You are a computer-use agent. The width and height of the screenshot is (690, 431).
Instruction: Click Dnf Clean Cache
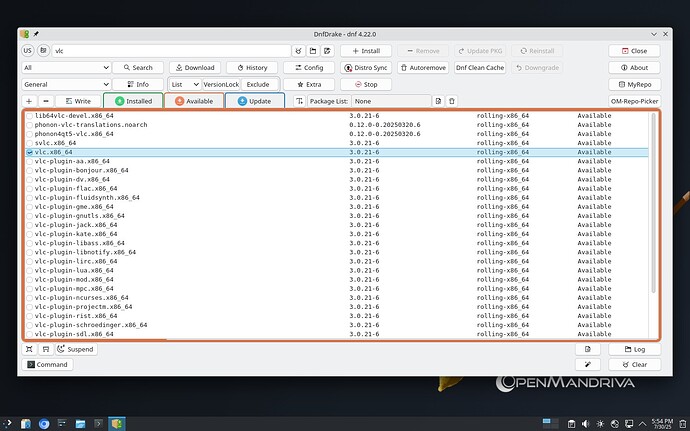(x=480, y=68)
